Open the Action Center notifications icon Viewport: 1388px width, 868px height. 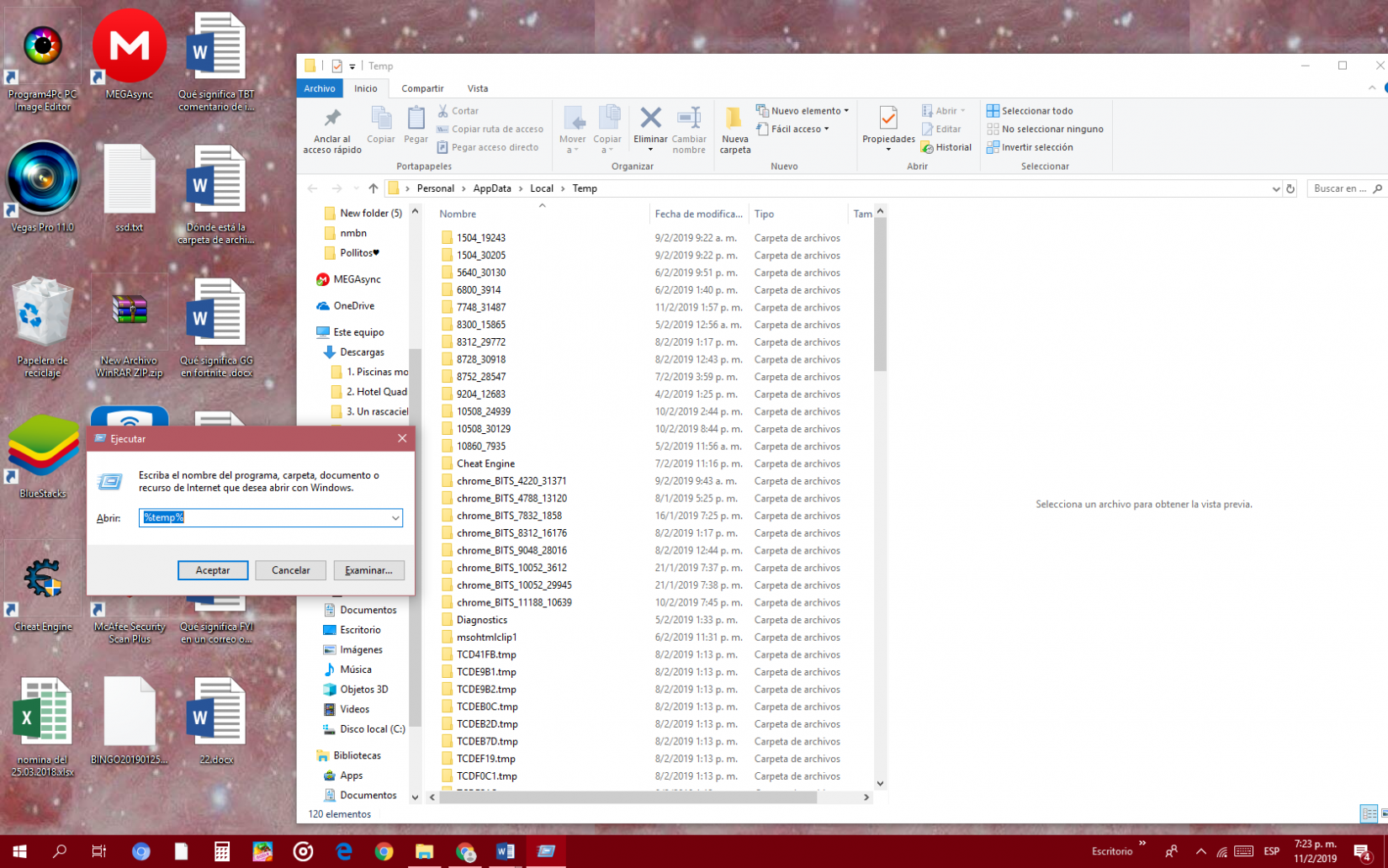pyautogui.click(x=1363, y=851)
